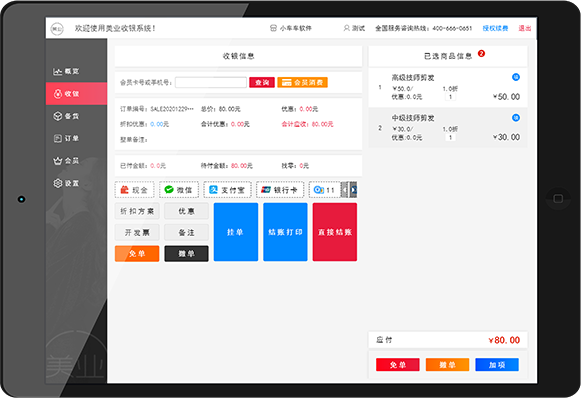Open 设置 settings from the sidebar
This screenshot has height=398, width=581.
76,183
